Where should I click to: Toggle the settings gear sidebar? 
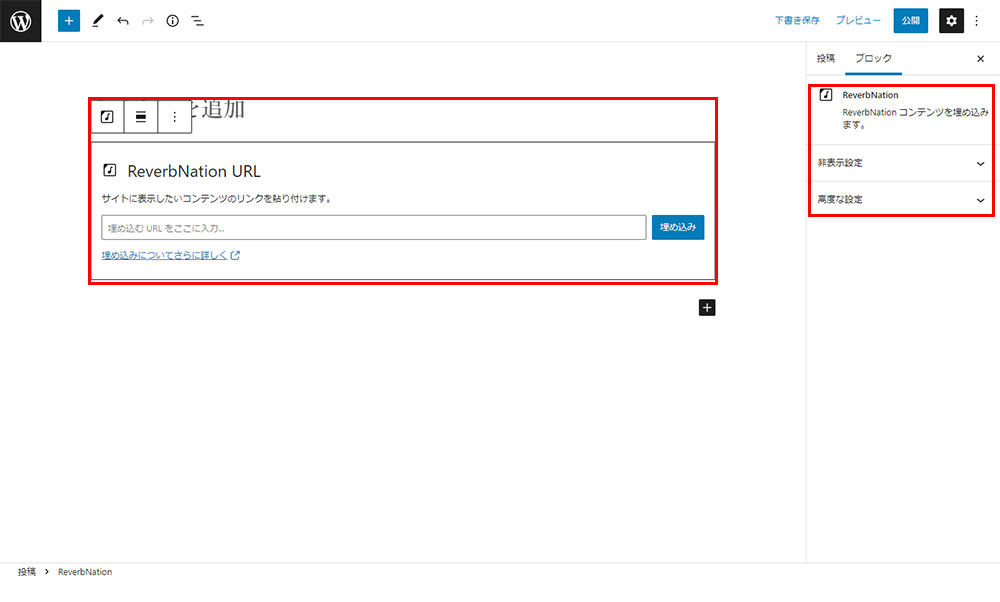(951, 20)
